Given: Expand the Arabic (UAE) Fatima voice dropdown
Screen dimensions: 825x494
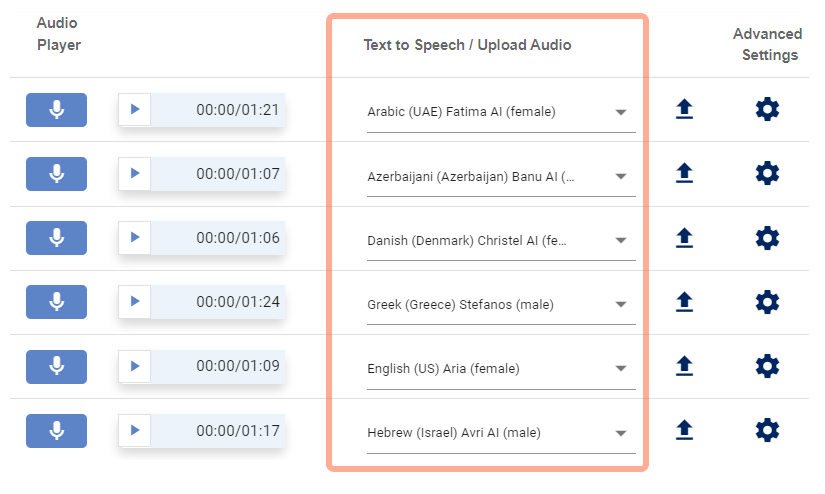Looking at the screenshot, I should 620,112.
